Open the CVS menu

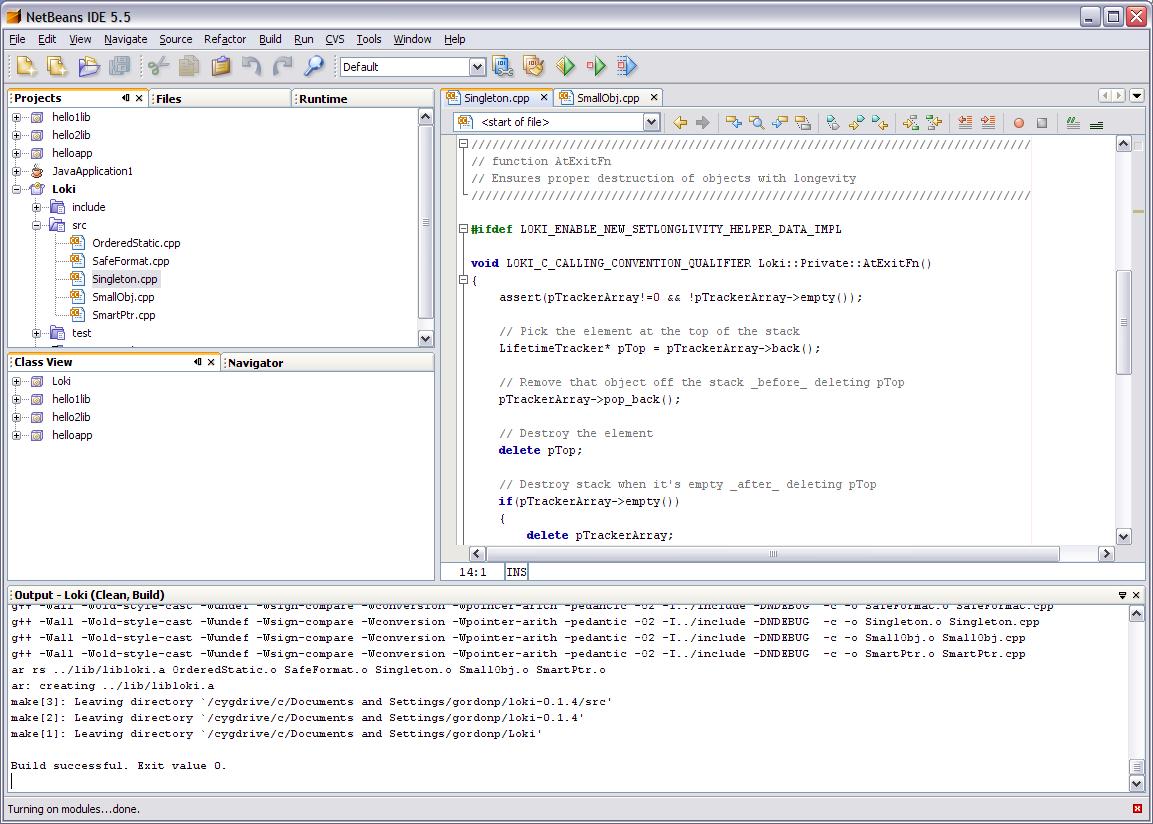[335, 39]
